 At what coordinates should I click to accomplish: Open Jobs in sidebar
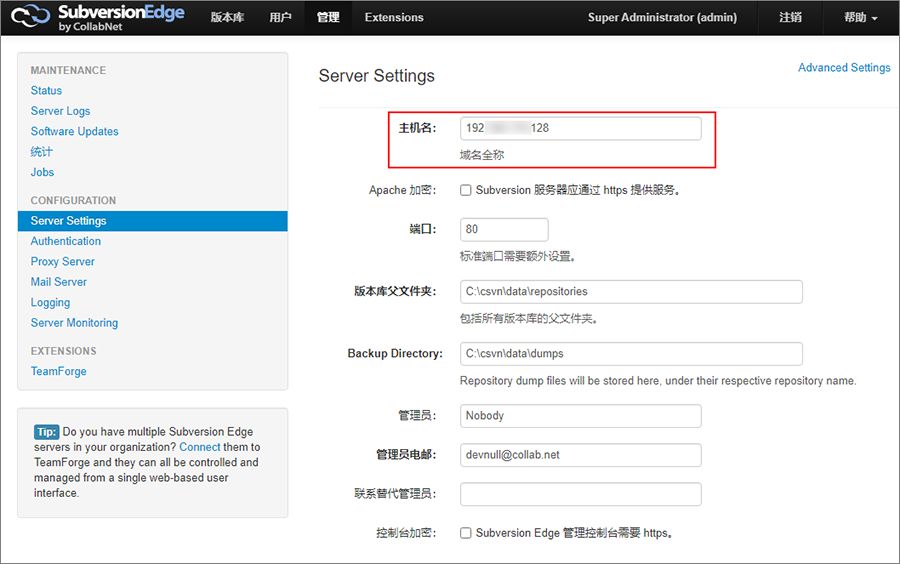tap(42, 172)
